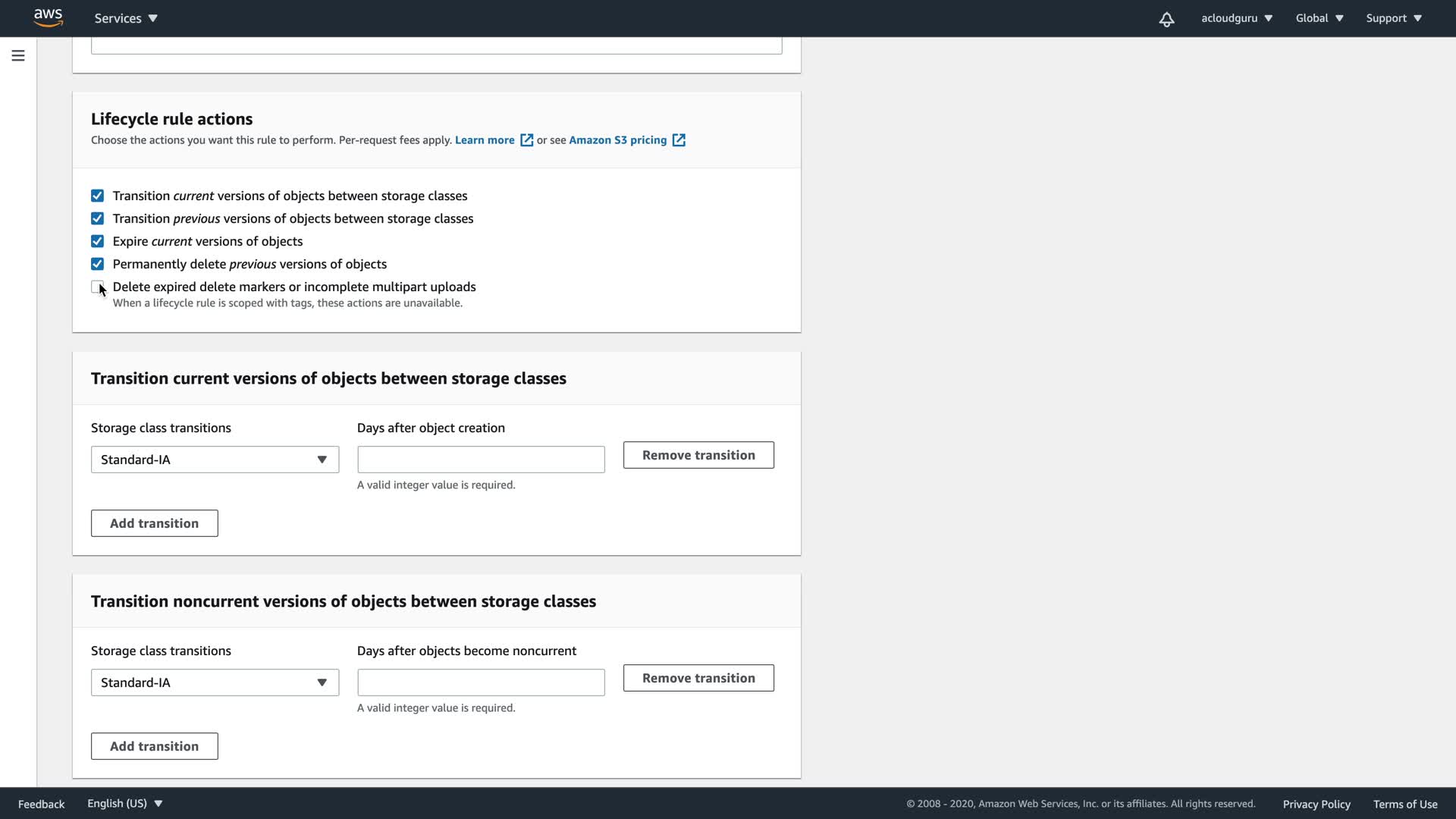Click external link icon beside Amazon S3 pricing
This screenshot has height=819, width=1456.
tap(679, 140)
